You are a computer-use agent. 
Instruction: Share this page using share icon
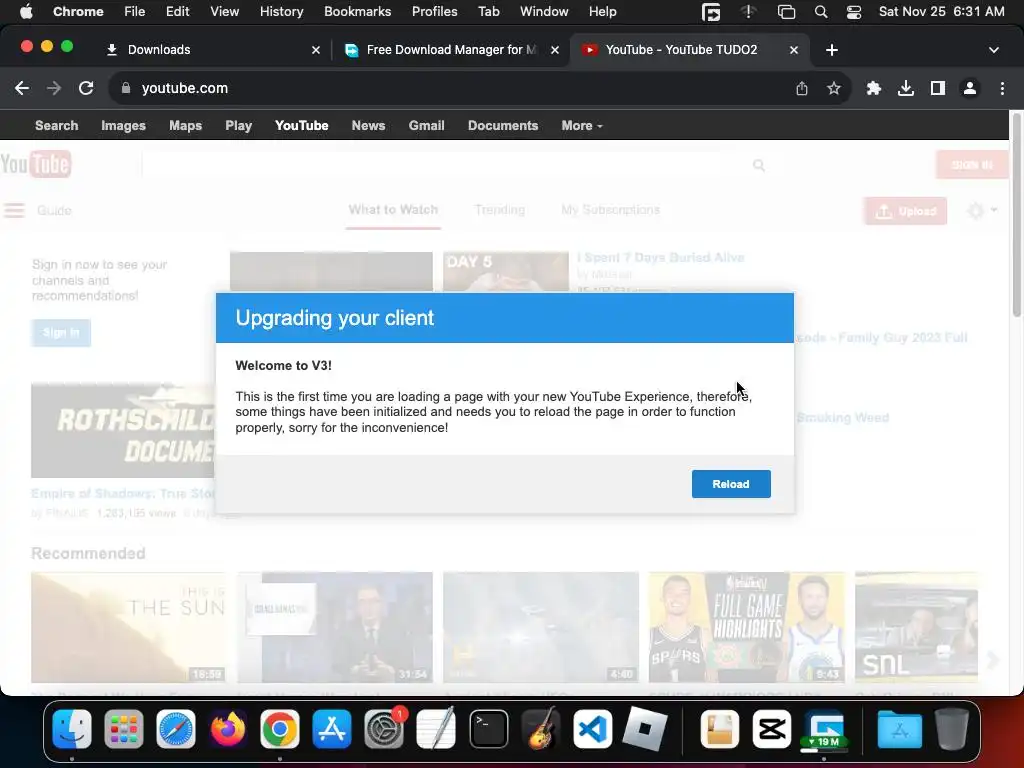[x=802, y=88]
